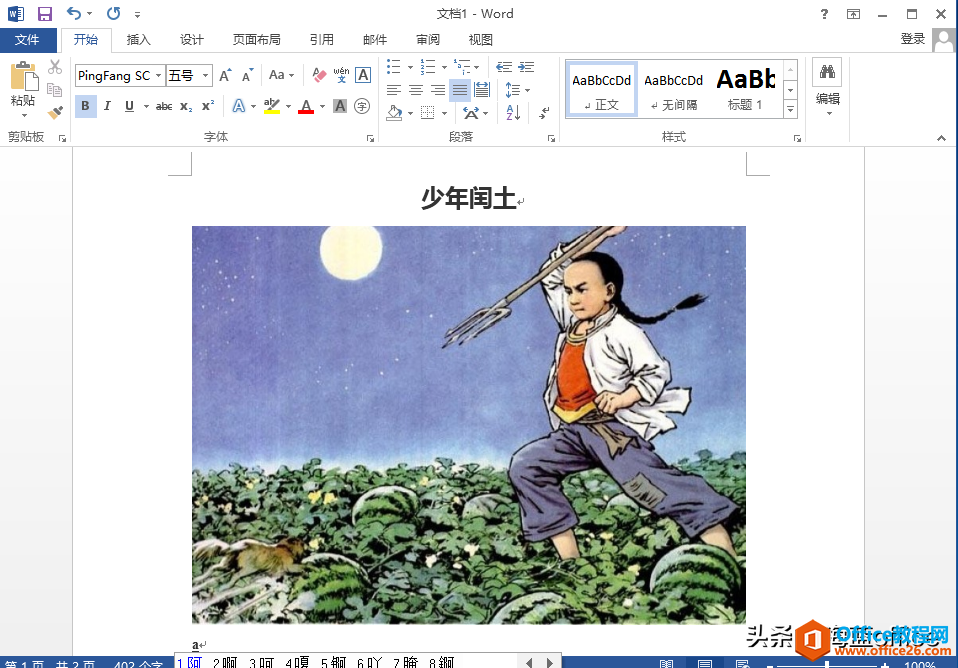The image size is (958, 668).
Task: Toggle strikethrough formatting
Action: pos(164,106)
